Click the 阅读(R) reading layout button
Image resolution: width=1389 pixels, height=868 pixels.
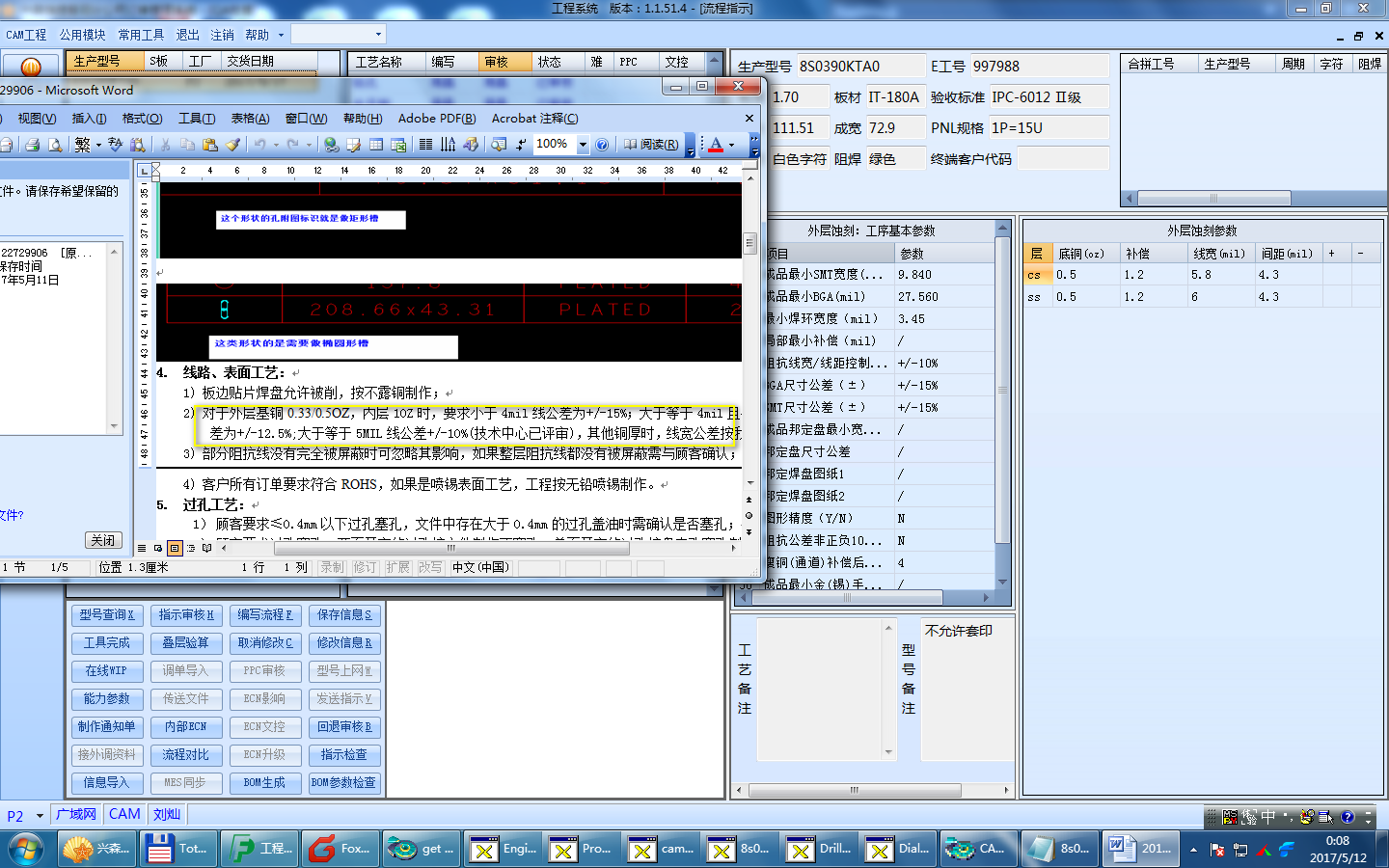(x=650, y=145)
